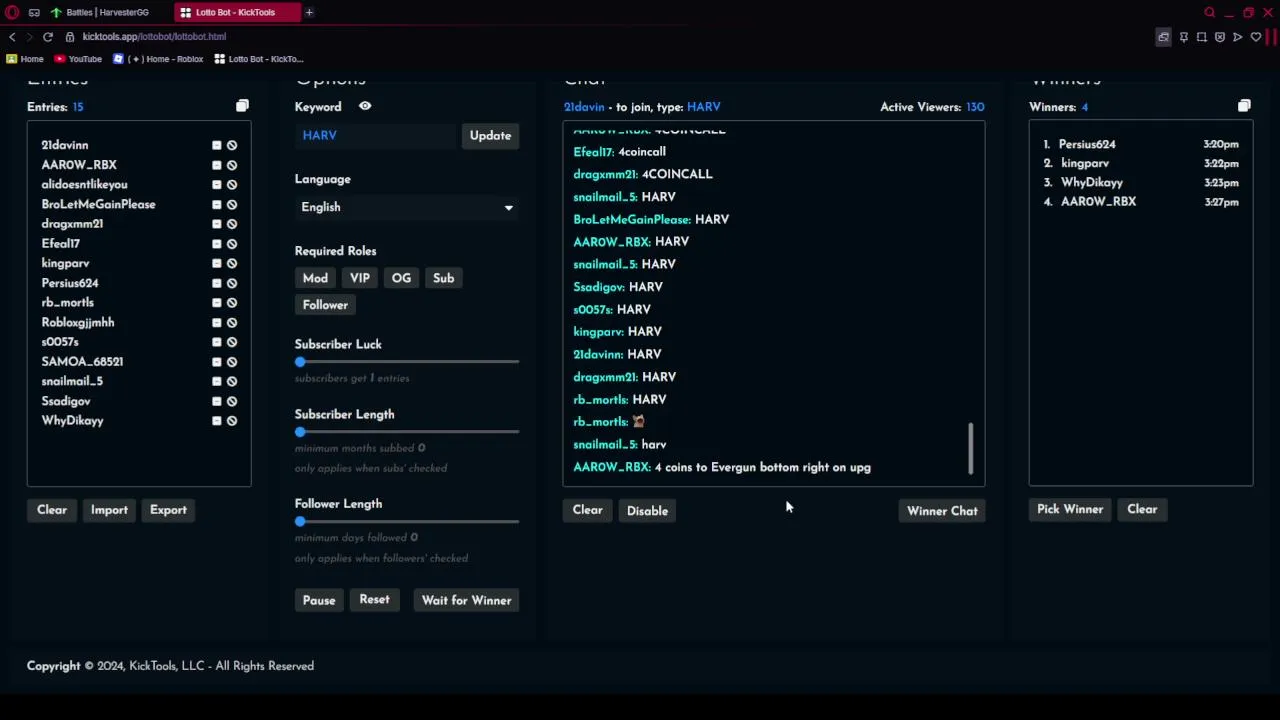Ban snailmail_5 with the block icon
1280x720 pixels.
point(232,382)
